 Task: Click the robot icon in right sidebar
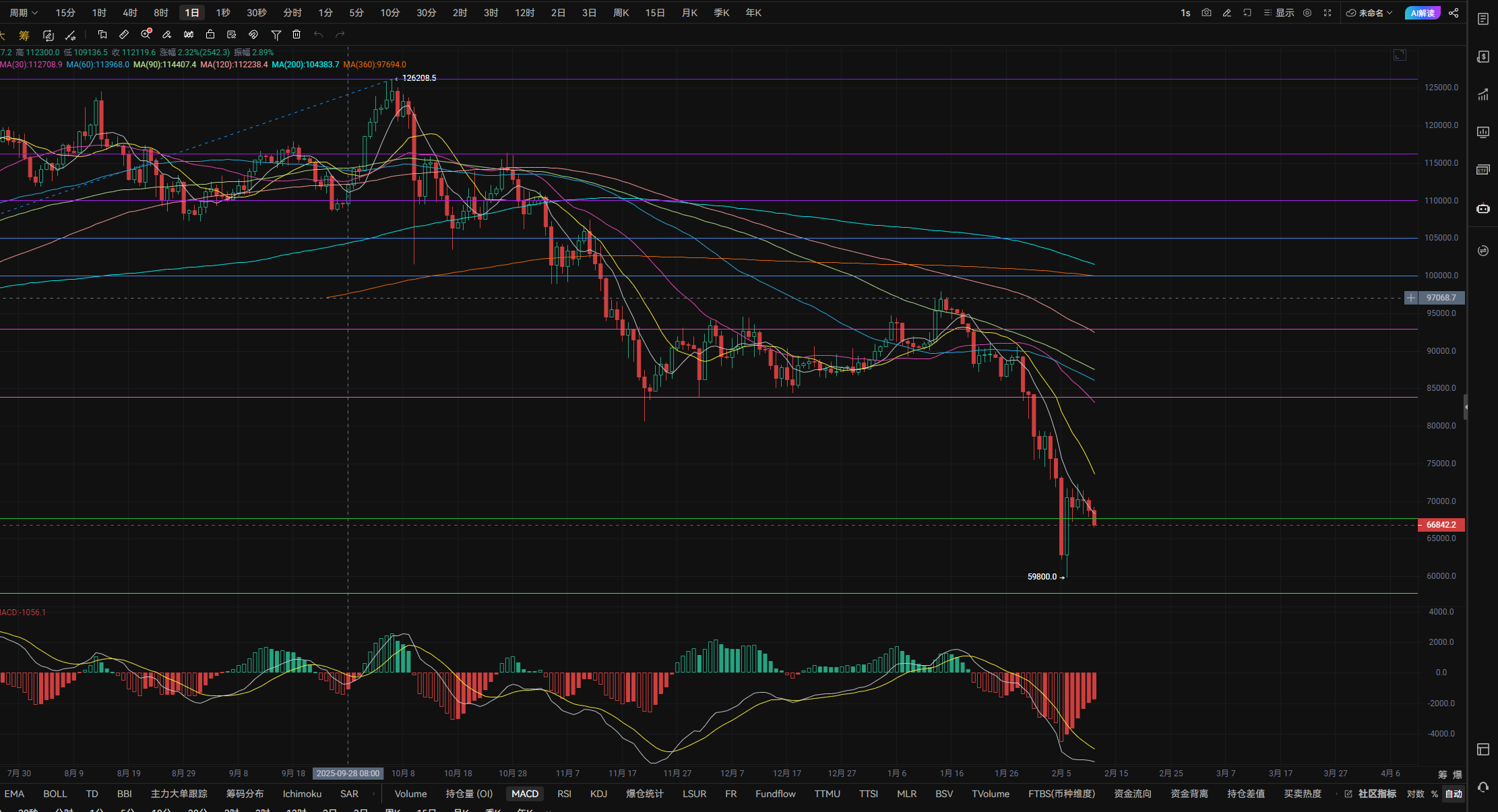click(x=1483, y=208)
